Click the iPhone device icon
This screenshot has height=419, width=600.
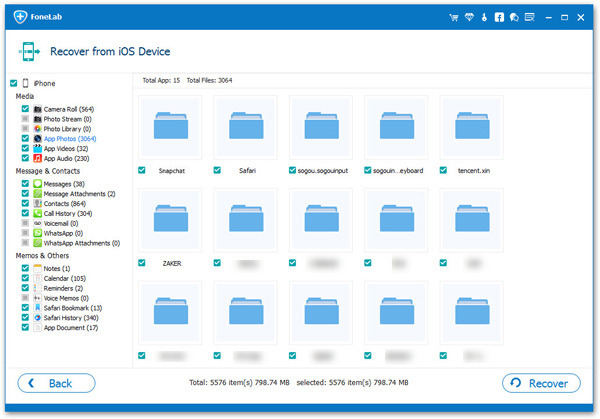[26, 83]
